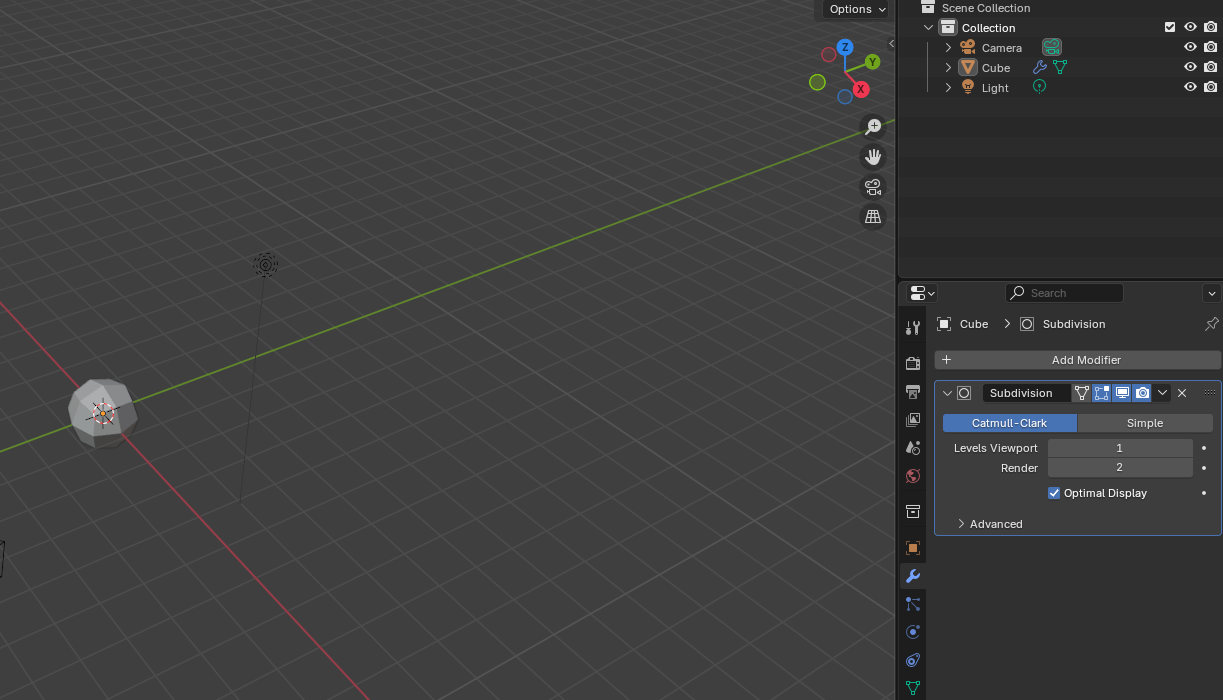Click the Subdivision modifier name field
Screen dimensions: 1223x700
tap(1026, 393)
